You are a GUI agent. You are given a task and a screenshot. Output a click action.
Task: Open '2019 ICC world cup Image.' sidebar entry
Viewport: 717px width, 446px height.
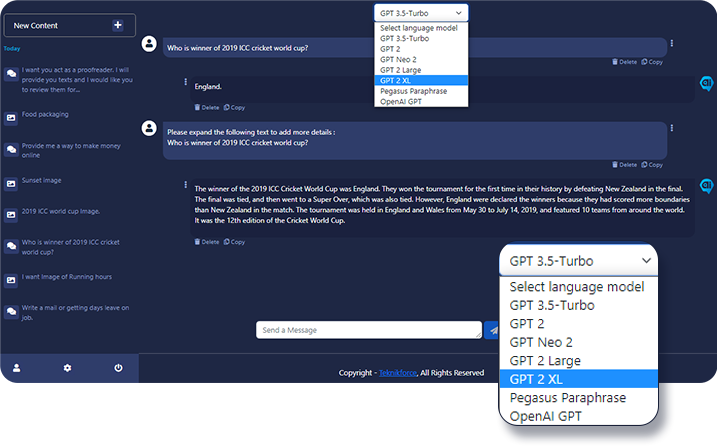(61, 211)
